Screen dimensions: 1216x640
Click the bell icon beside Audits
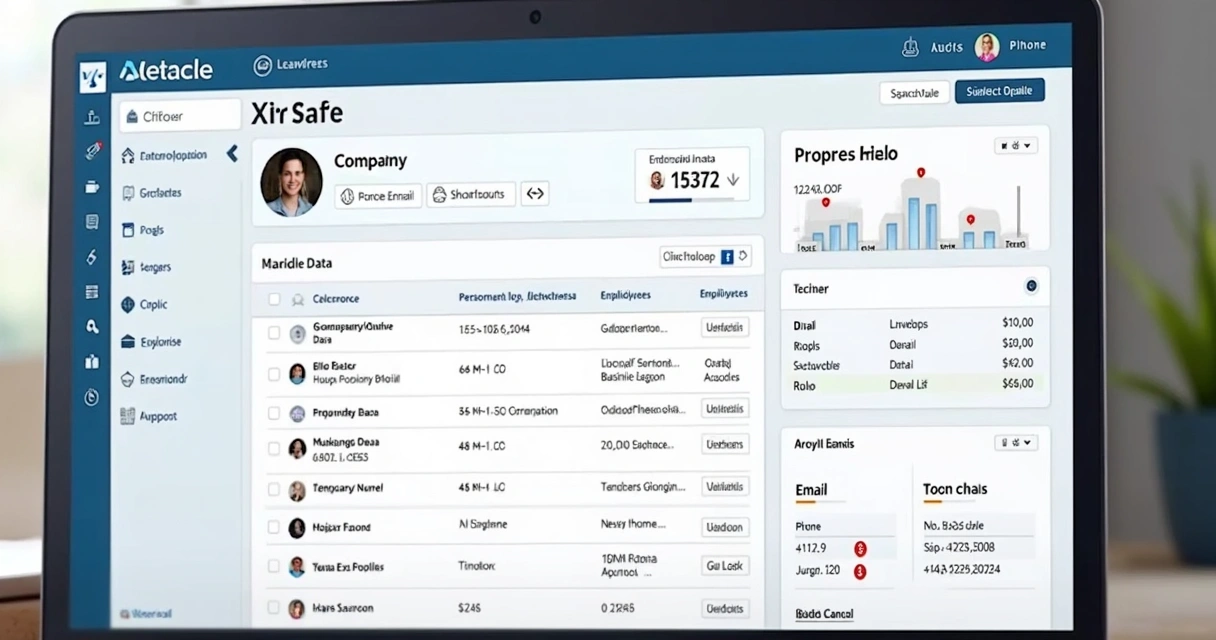click(x=910, y=47)
